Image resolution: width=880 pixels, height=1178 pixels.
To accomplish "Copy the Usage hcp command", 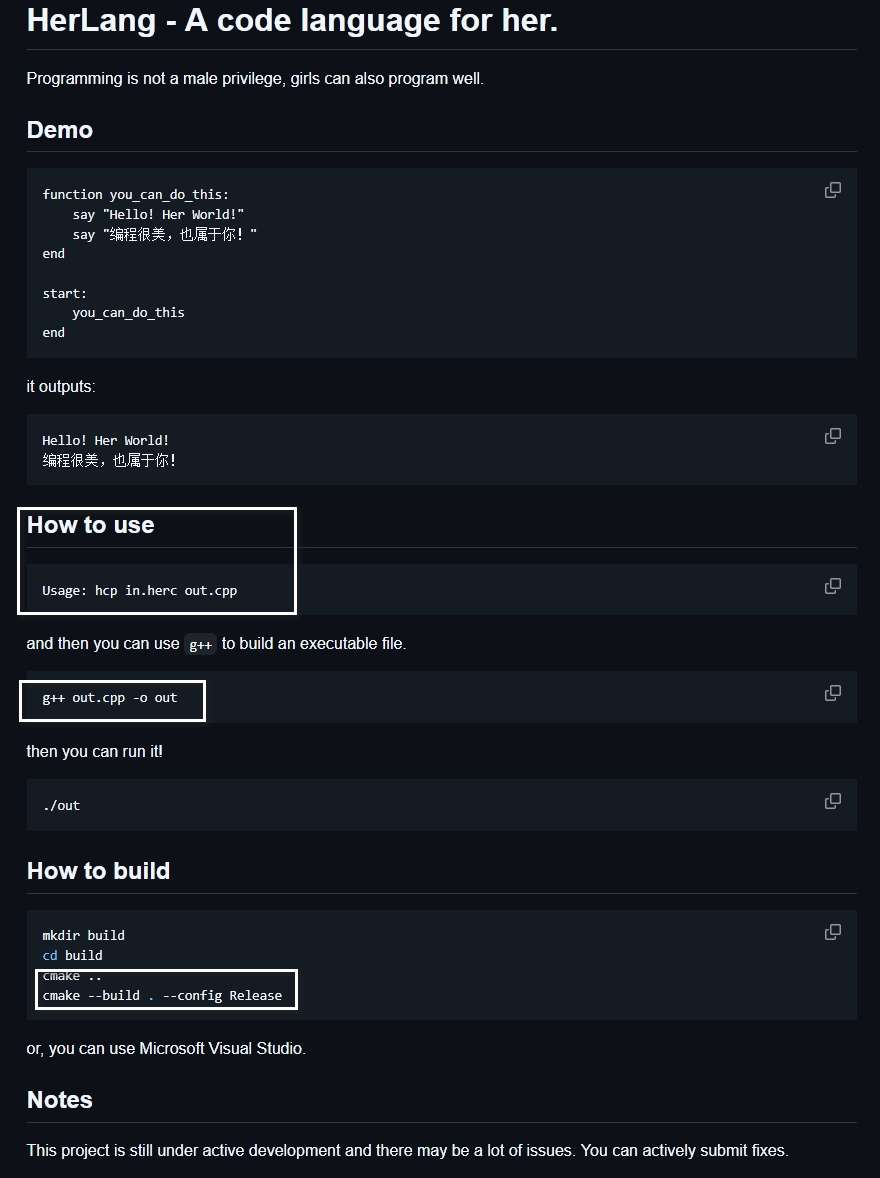I will (832, 586).
